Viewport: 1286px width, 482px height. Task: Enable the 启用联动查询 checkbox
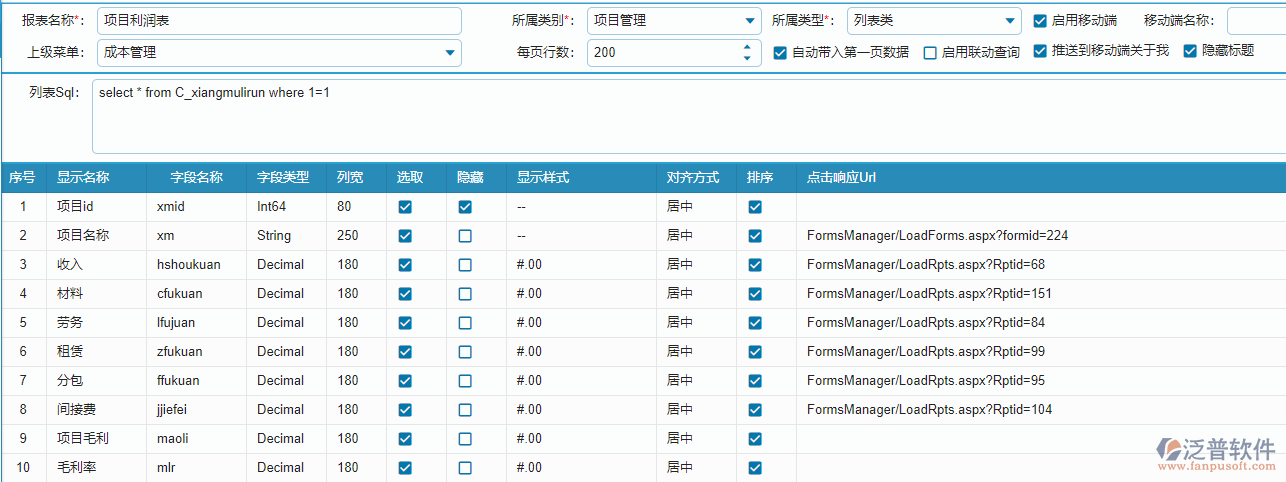click(930, 53)
